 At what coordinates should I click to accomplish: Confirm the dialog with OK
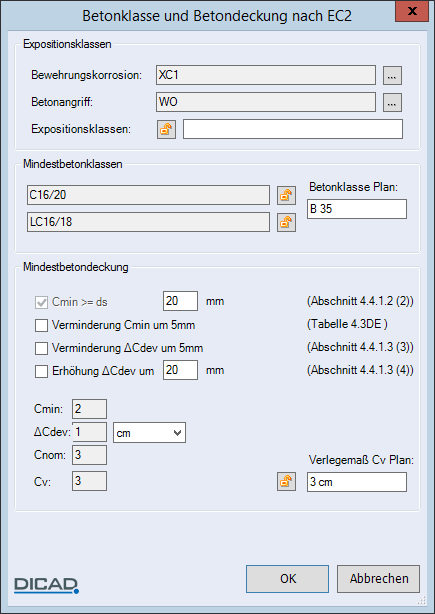point(287,579)
